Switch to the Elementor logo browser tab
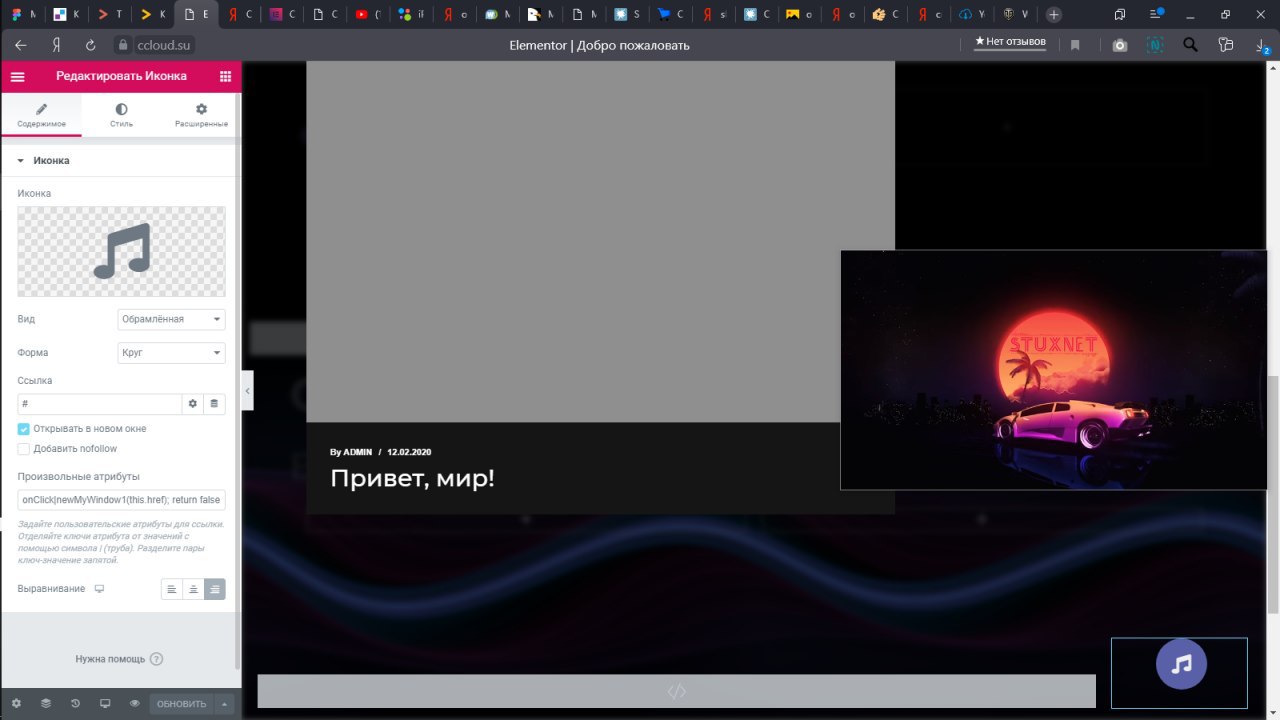 pos(282,14)
